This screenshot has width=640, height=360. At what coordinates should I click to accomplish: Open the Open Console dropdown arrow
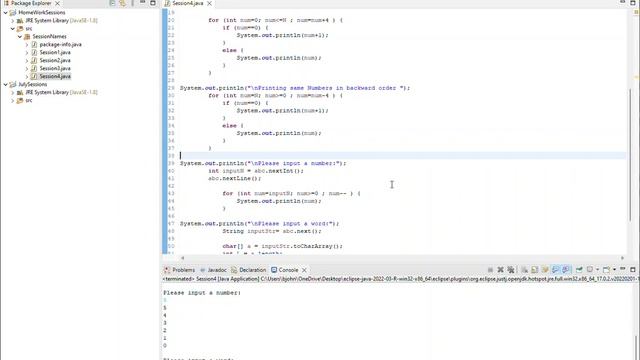pos(614,270)
